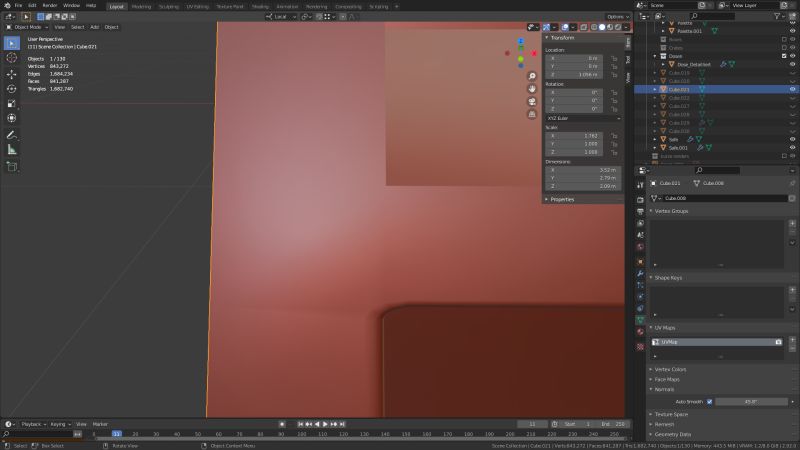Open the Modifier properties wrench icon
The height and width of the screenshot is (450, 800).
coord(640,273)
